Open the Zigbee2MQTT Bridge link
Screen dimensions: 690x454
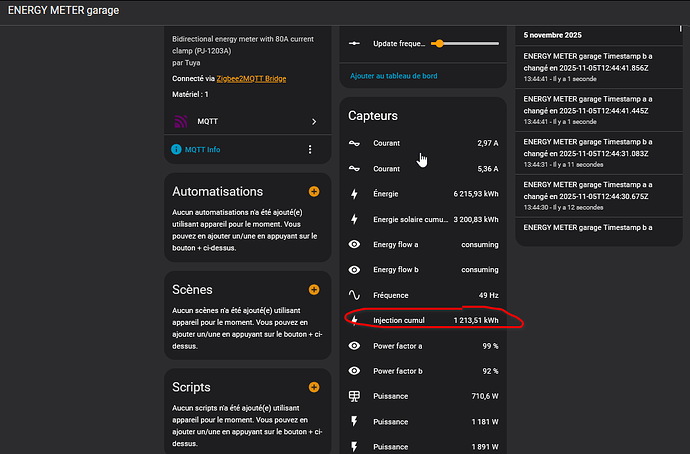point(251,77)
